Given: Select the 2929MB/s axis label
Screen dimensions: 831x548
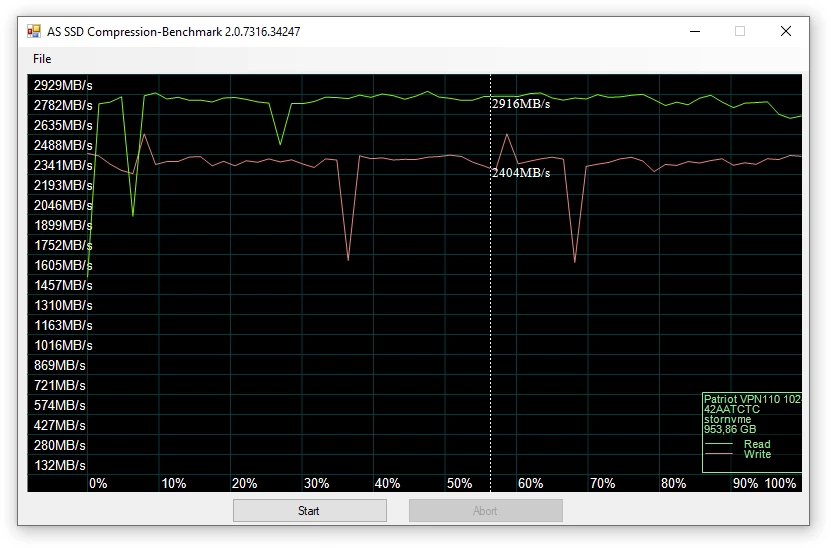Looking at the screenshot, I should point(63,85).
